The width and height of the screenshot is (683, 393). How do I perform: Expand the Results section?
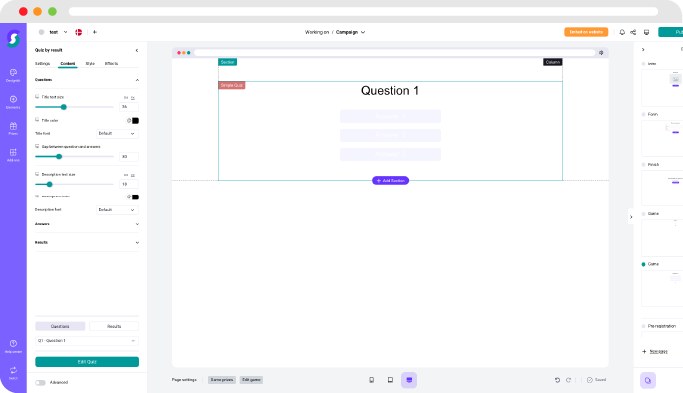pos(137,243)
